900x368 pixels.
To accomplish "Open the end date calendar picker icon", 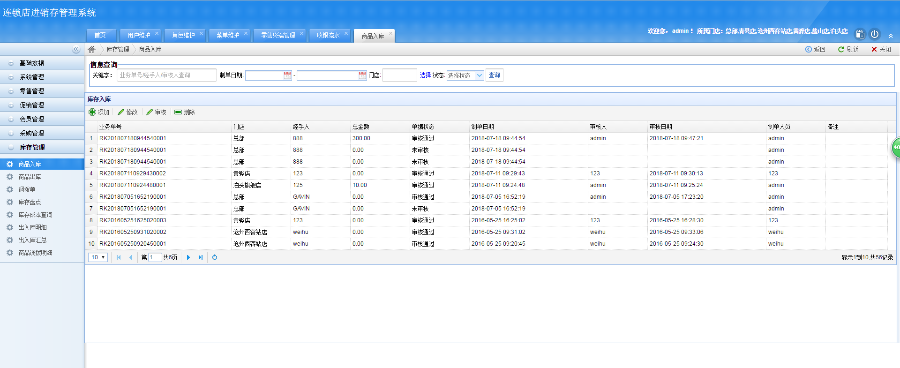I will (362, 75).
